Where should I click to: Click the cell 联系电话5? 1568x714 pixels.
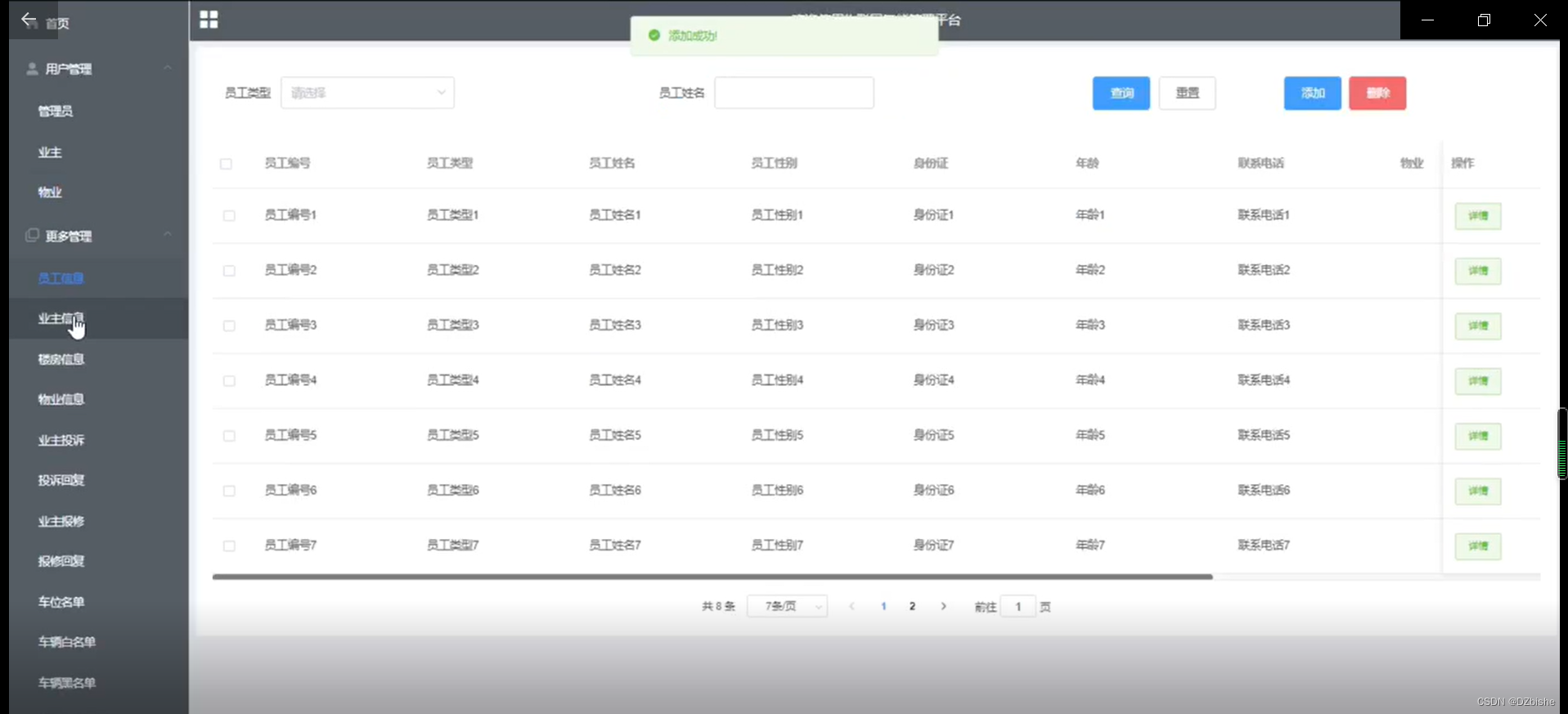click(x=1264, y=435)
